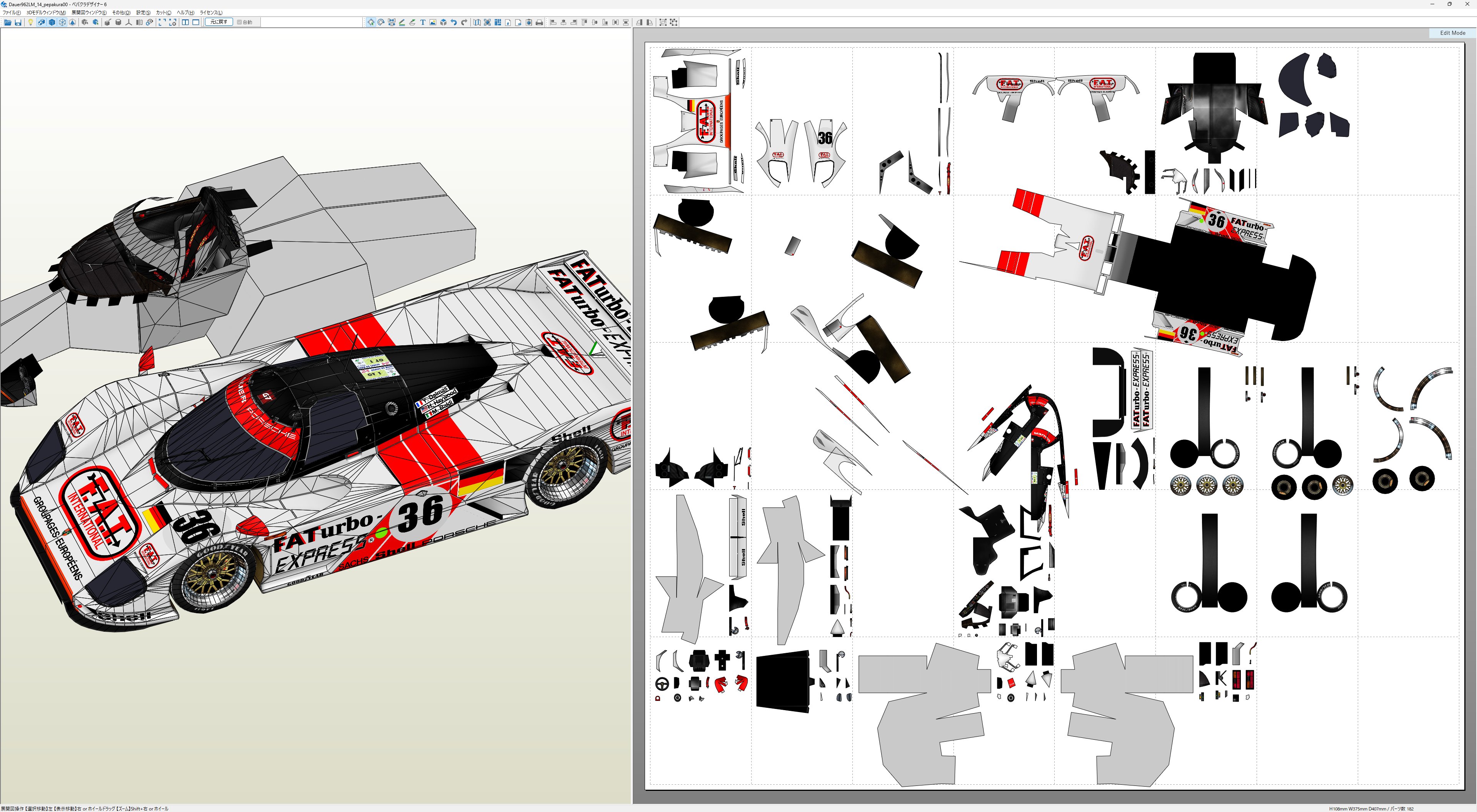Click the open file folder icon

click(7, 22)
